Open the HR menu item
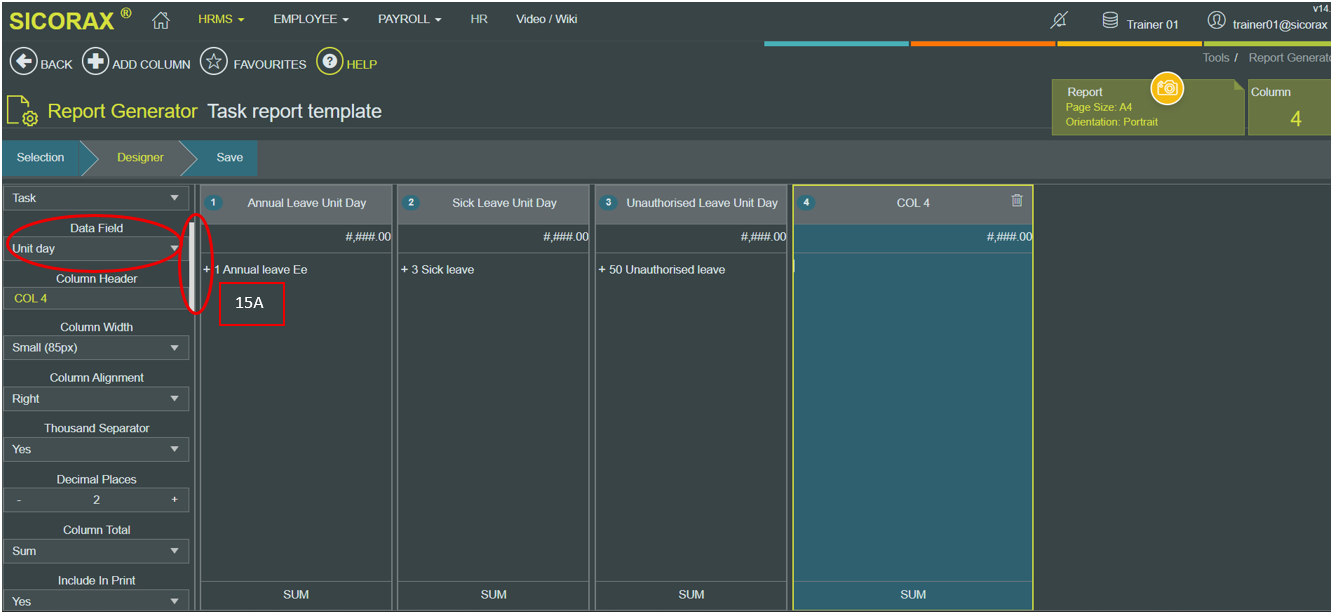The image size is (1331, 612). 479,19
